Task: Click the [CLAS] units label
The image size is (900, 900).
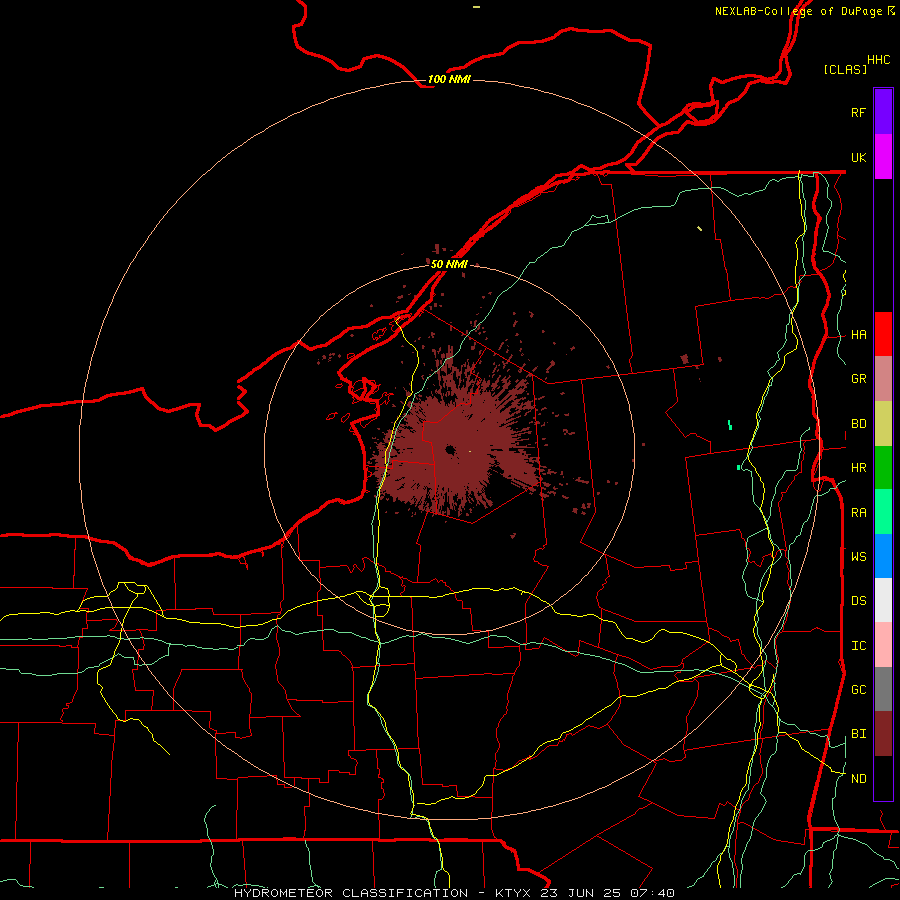Action: click(845, 69)
